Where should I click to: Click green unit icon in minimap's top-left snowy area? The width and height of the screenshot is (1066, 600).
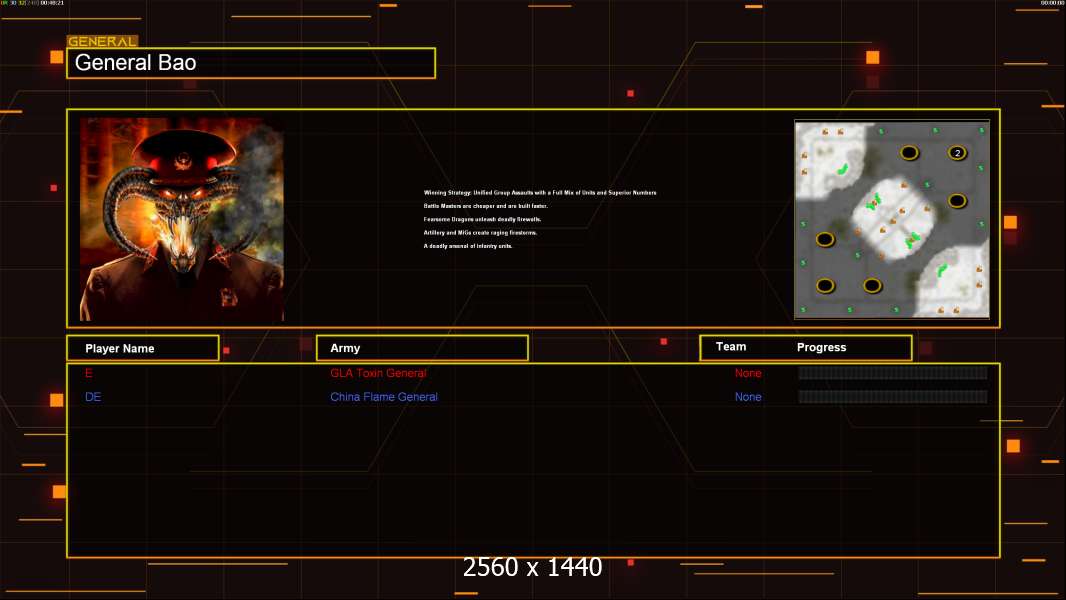(x=843, y=168)
